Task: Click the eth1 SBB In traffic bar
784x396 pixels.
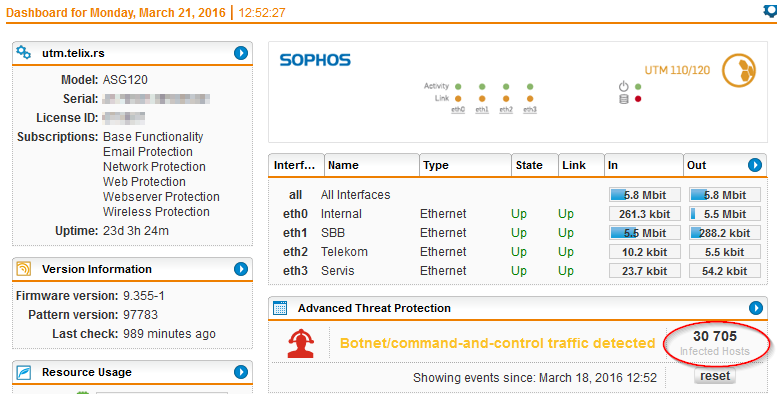Action: click(644, 233)
